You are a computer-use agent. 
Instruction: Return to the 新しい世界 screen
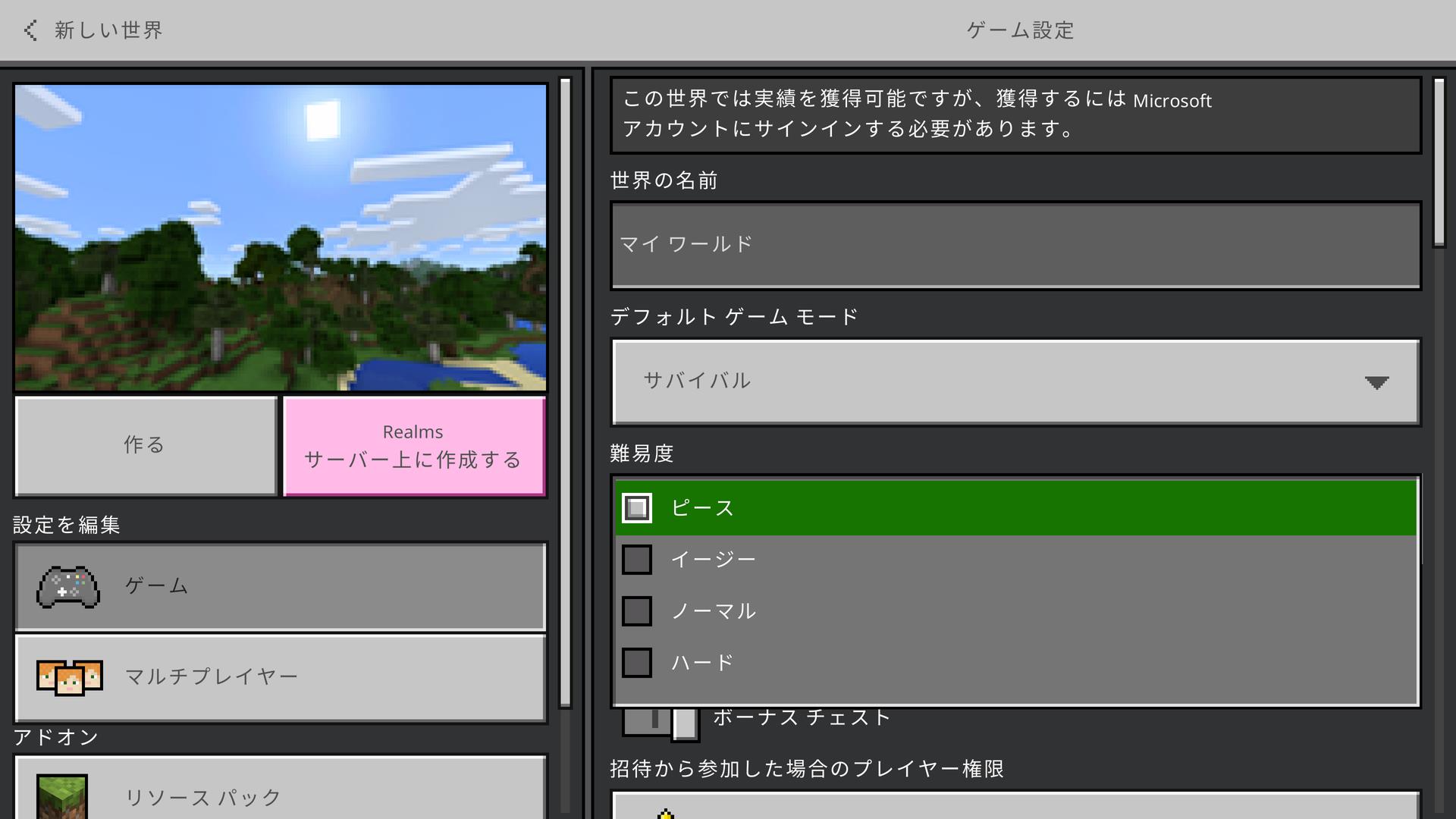click(x=91, y=30)
